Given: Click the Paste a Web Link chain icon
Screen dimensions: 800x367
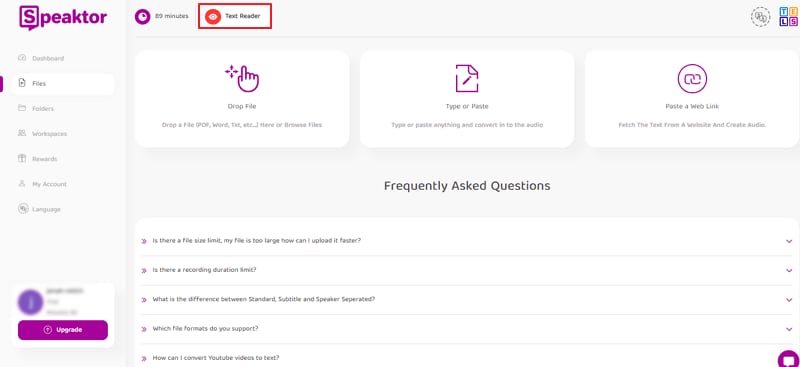Looking at the screenshot, I should pos(692,79).
